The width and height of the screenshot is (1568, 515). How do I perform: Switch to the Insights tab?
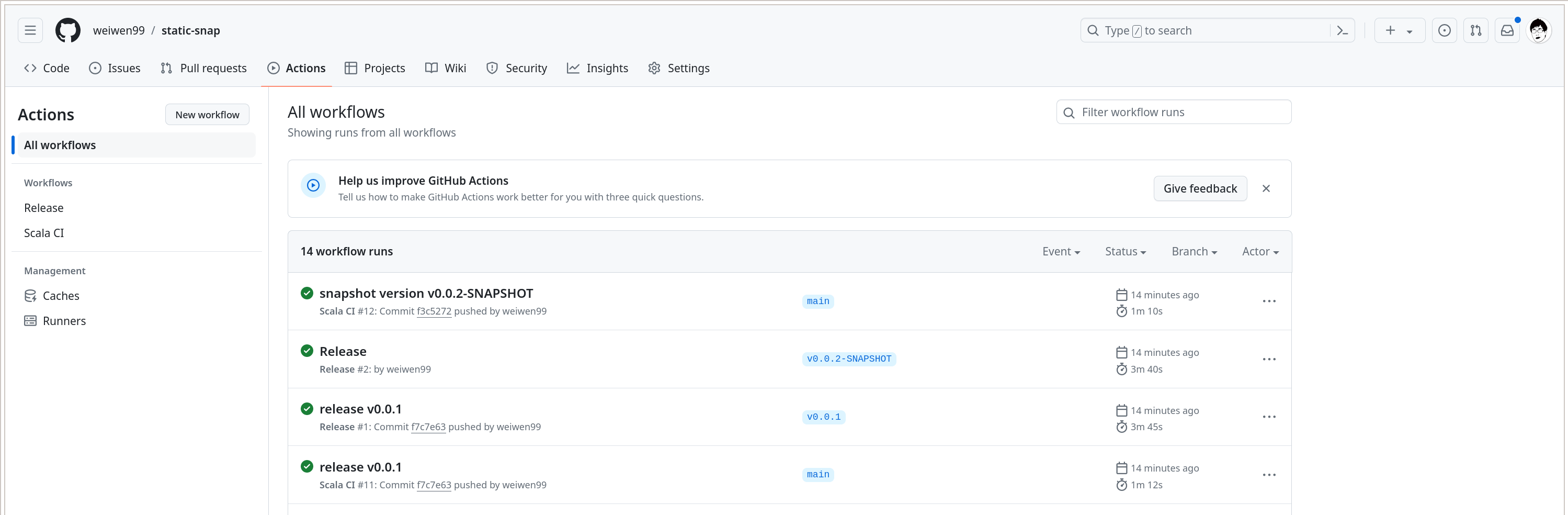(598, 68)
